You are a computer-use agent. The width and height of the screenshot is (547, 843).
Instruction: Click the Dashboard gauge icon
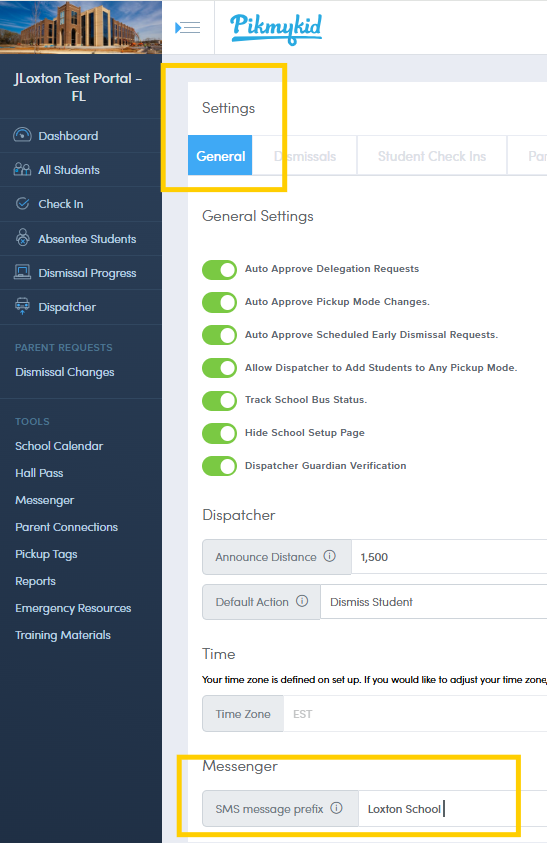22,135
